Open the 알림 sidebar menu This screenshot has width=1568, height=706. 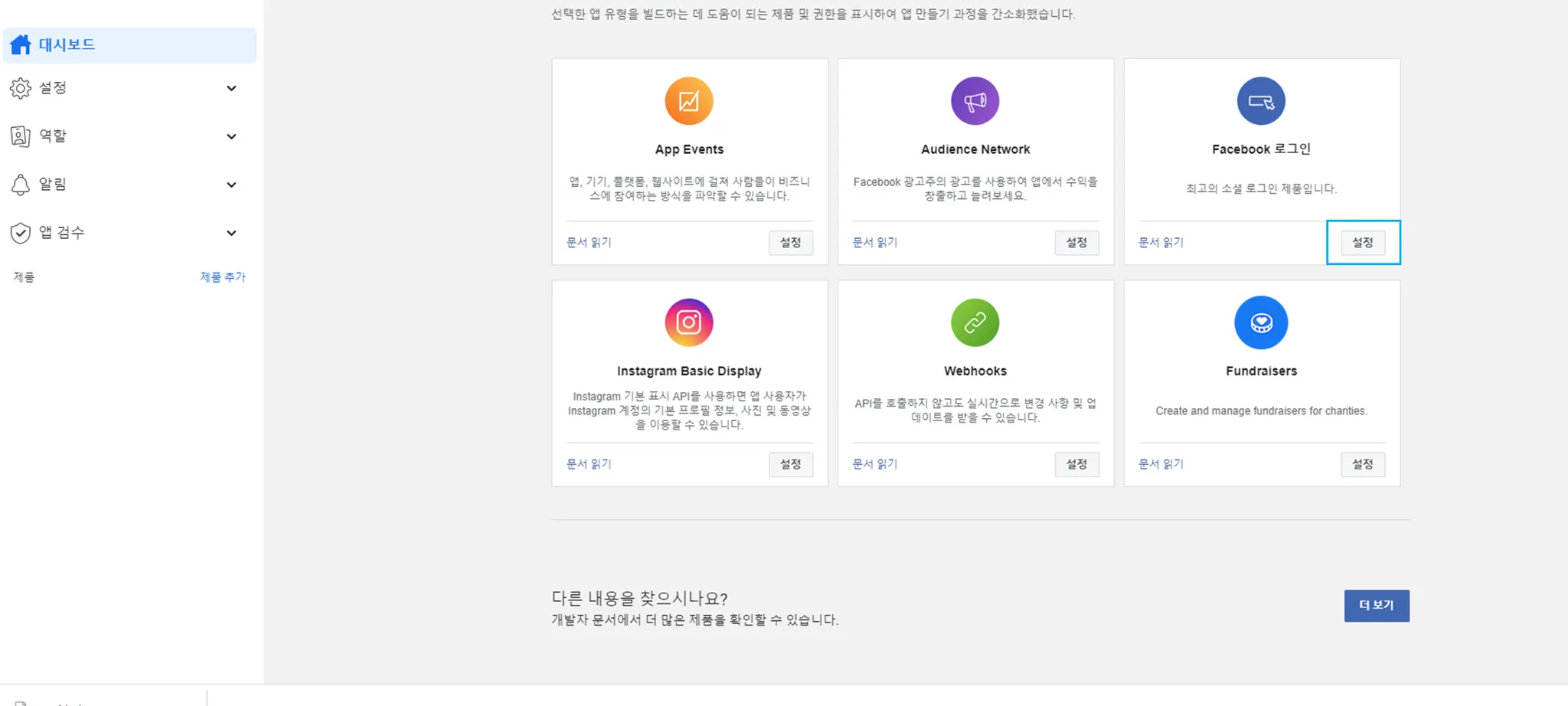click(129, 185)
